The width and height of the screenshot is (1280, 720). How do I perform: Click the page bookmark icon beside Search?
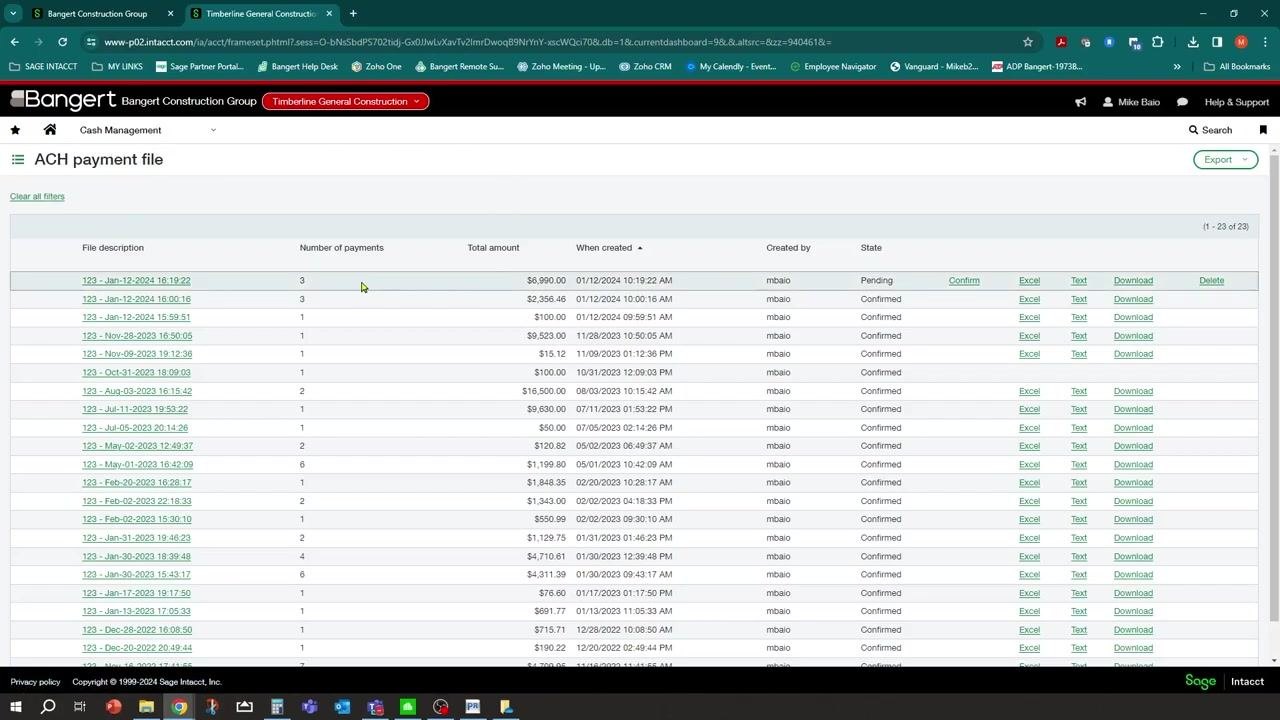(1263, 130)
